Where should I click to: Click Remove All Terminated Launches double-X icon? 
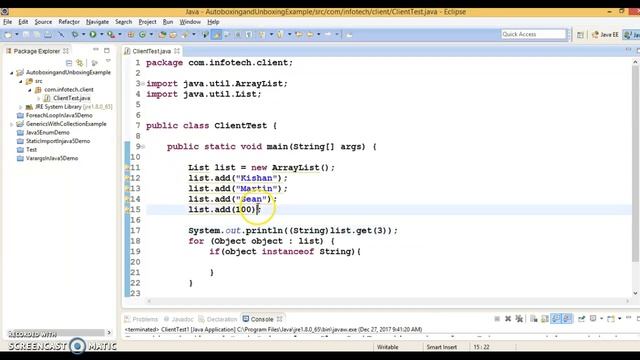coord(519,319)
